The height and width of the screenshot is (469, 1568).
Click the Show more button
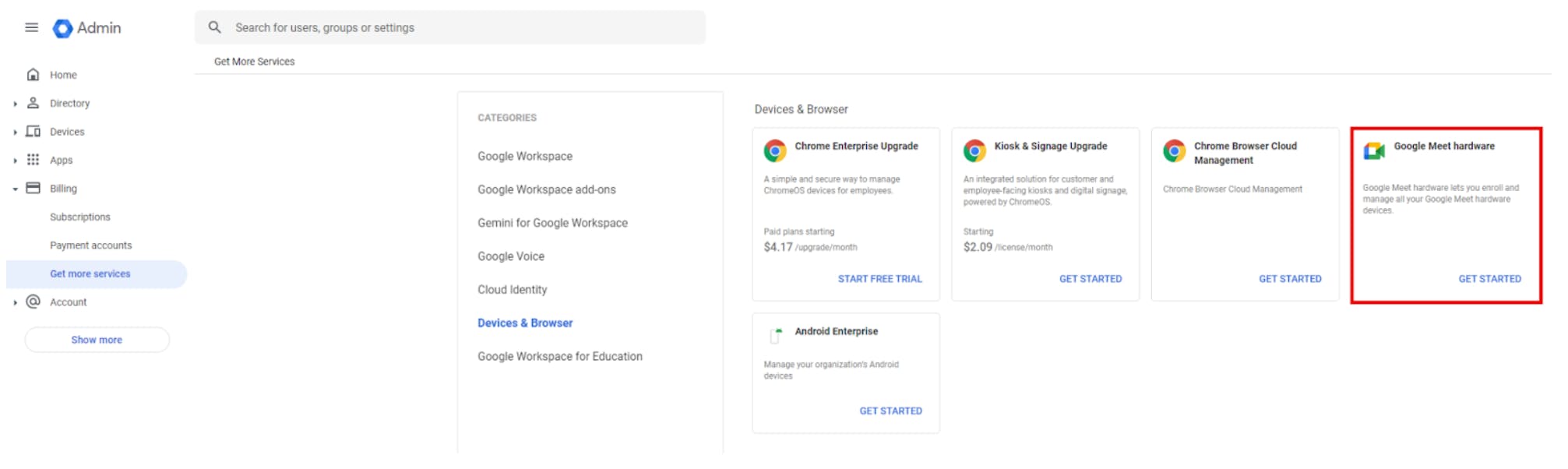tap(97, 340)
